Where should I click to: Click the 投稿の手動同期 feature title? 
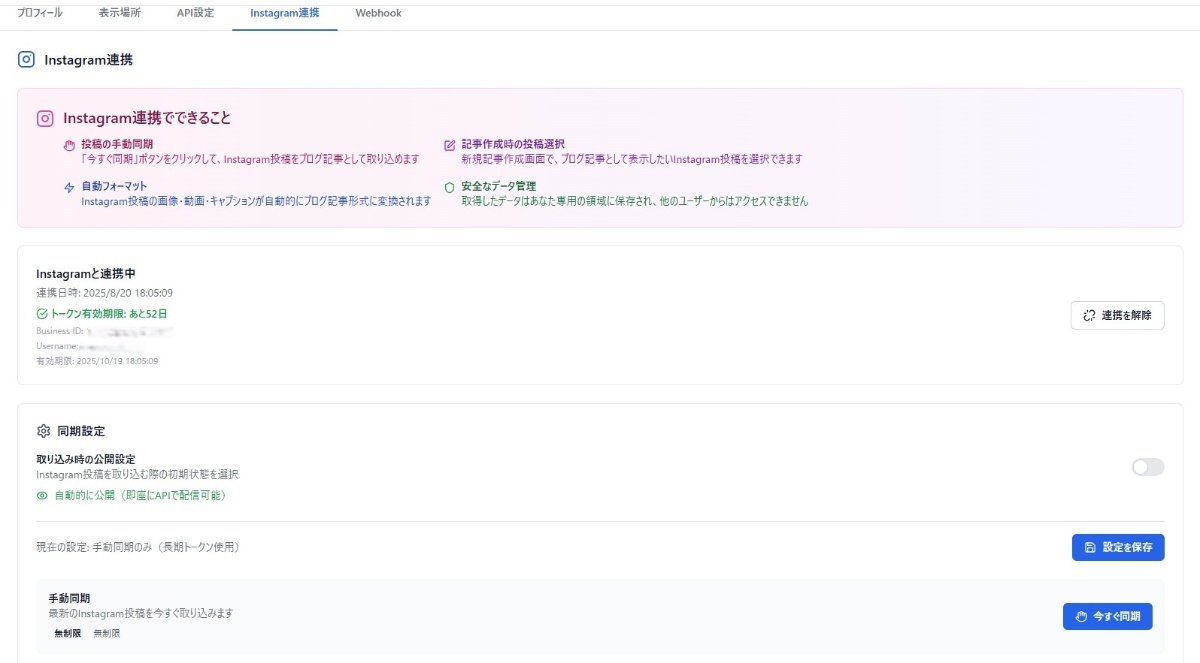117,144
